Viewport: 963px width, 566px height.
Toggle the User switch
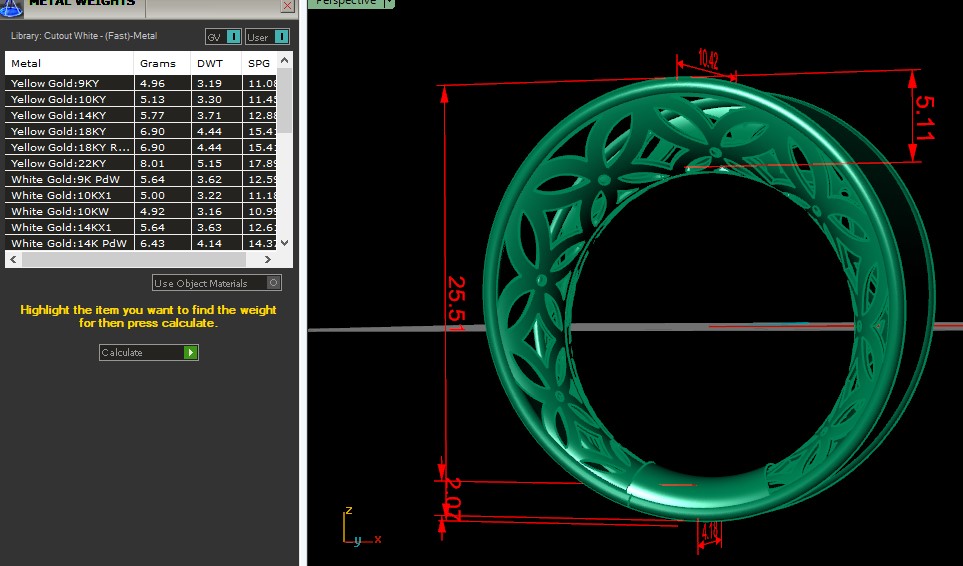(282, 37)
